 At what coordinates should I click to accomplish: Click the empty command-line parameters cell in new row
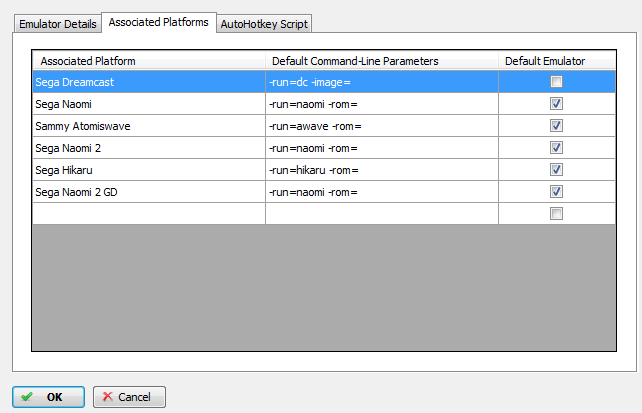coord(382,214)
